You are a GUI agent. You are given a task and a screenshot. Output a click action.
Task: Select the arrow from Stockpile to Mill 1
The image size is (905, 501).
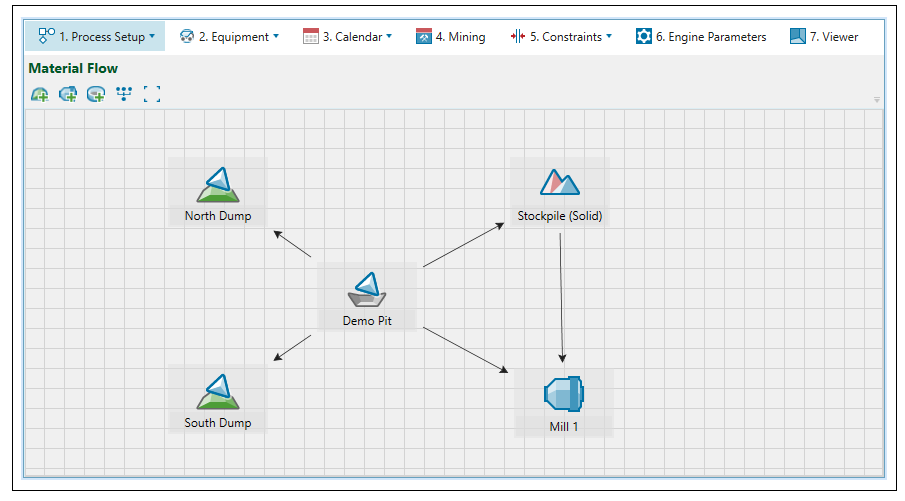[x=561, y=298]
